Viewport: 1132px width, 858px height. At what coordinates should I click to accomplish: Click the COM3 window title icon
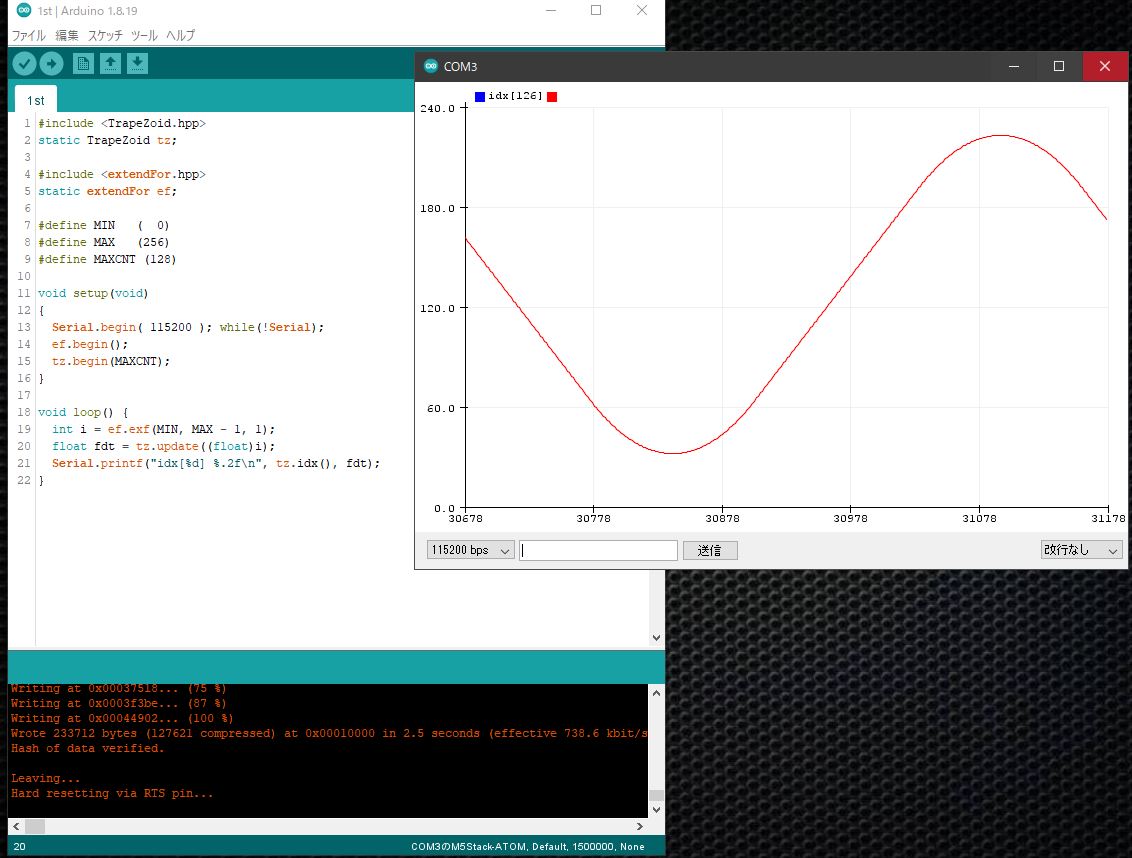(431, 66)
